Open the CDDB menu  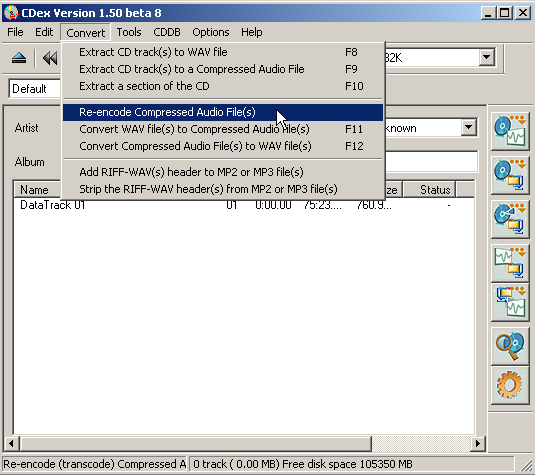click(x=167, y=32)
